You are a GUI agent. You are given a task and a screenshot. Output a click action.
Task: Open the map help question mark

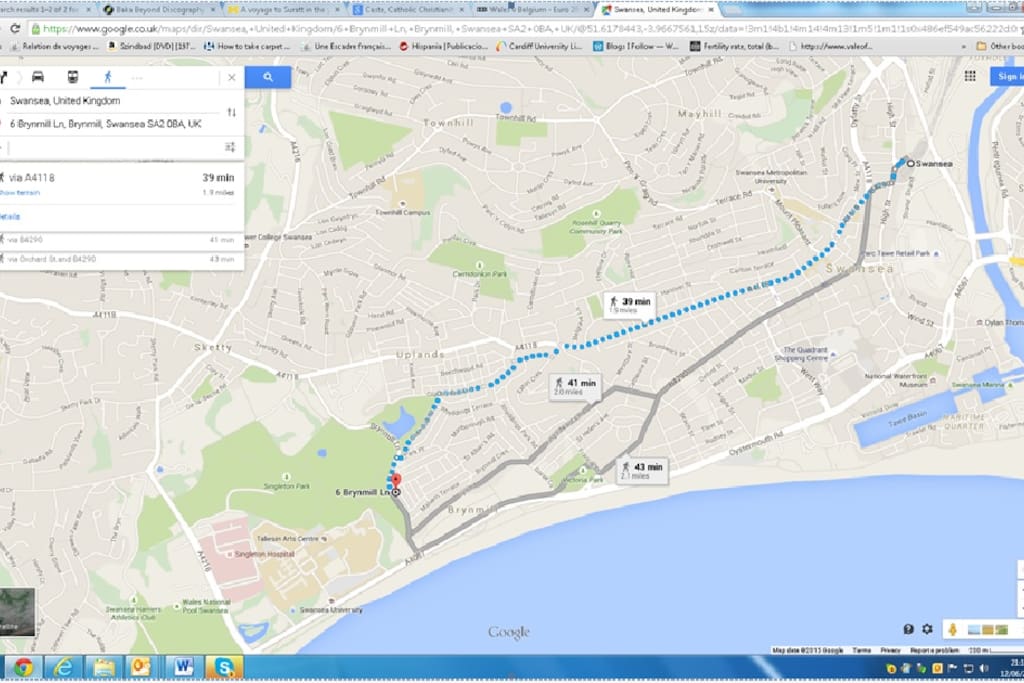908,629
